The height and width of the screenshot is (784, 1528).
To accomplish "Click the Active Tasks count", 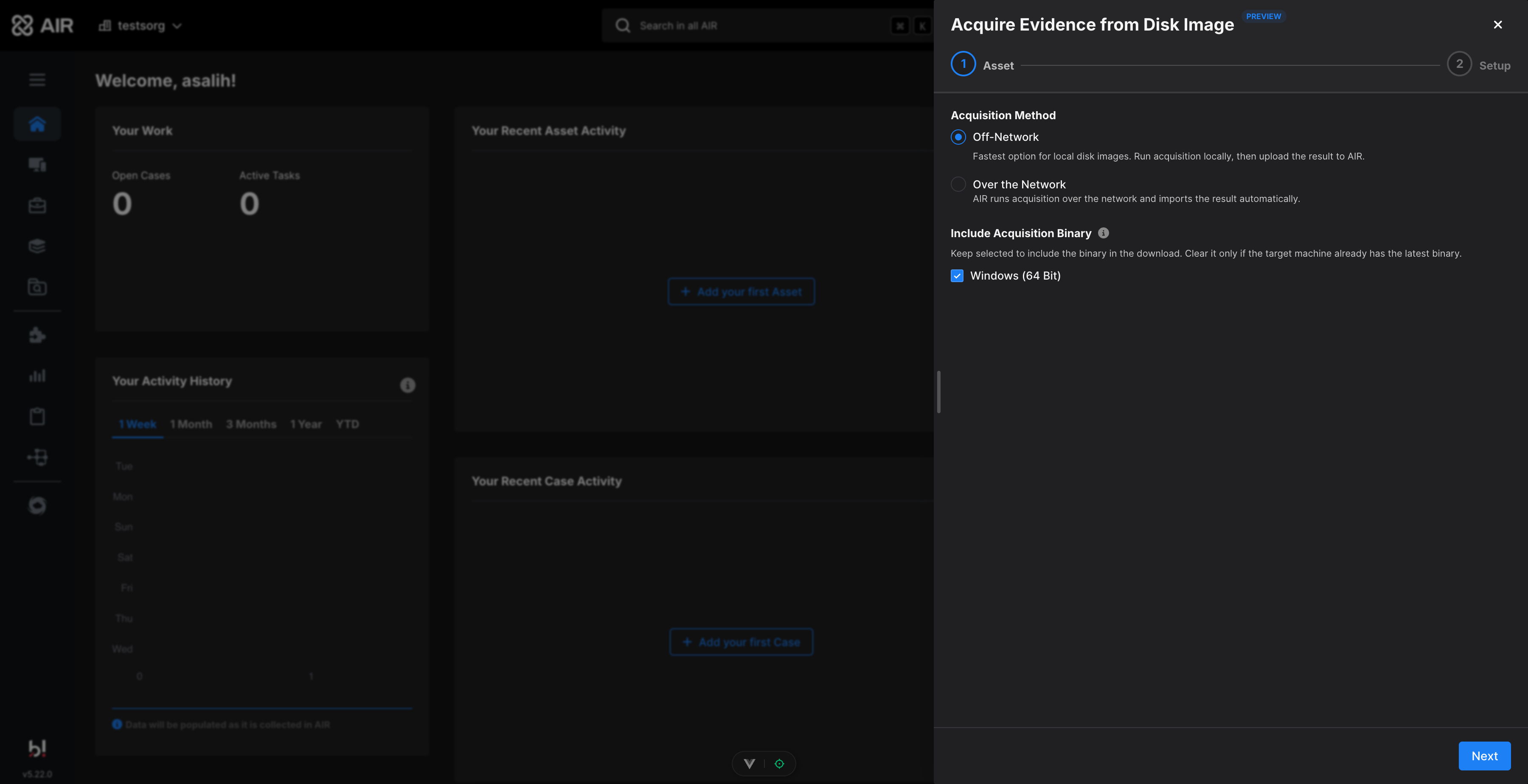I will (249, 203).
